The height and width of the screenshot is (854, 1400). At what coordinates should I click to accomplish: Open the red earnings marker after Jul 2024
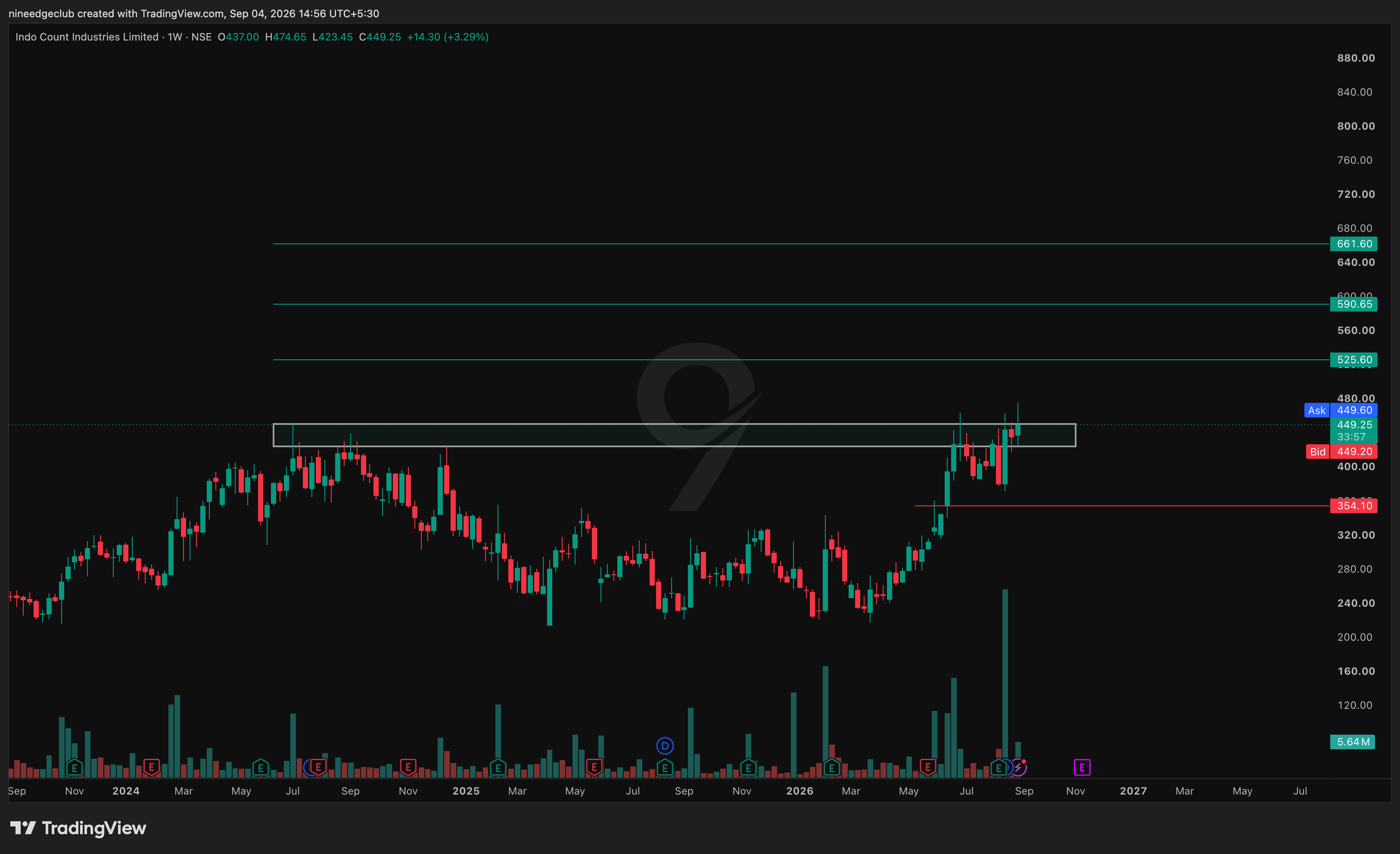[318, 768]
